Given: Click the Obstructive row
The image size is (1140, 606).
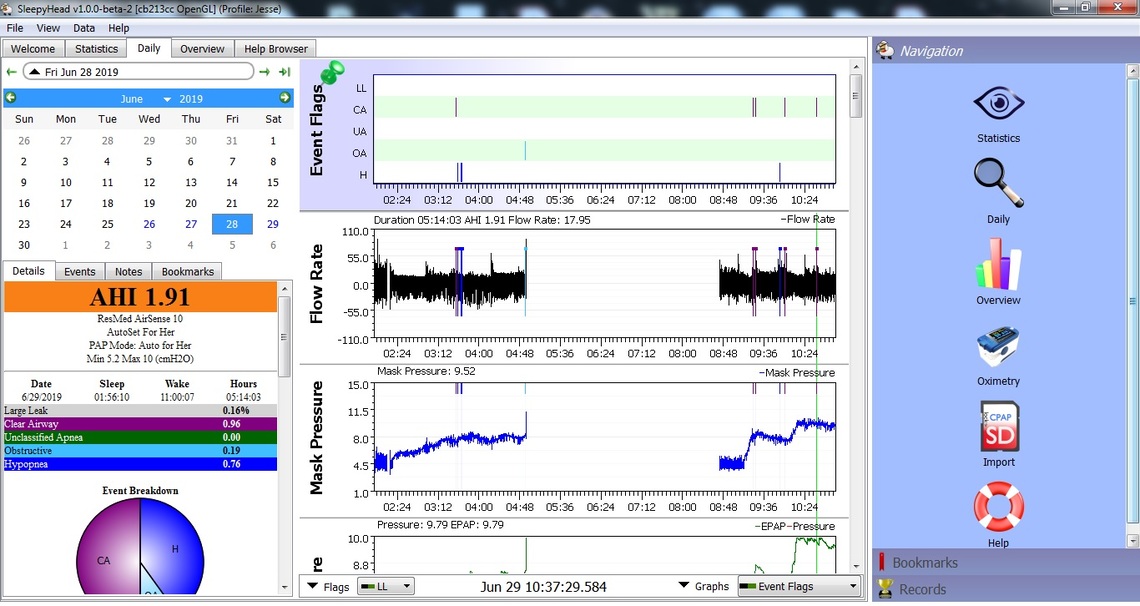Looking at the screenshot, I should (140, 451).
